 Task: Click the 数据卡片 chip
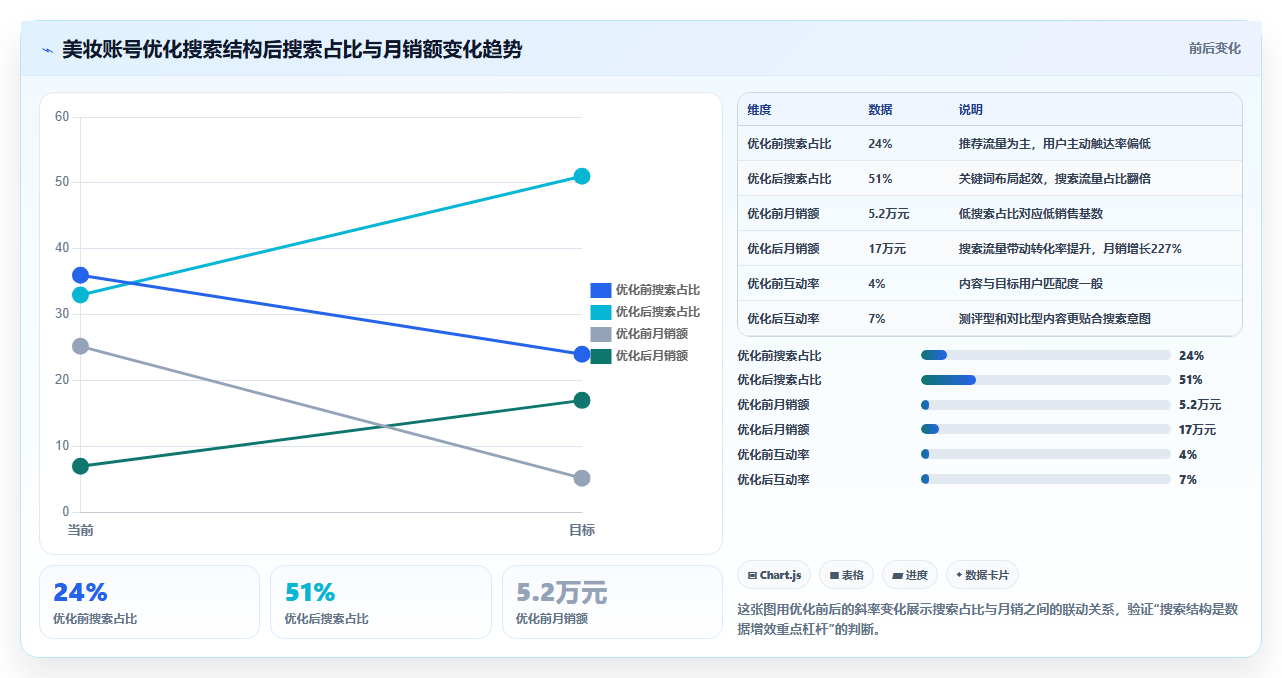982,575
